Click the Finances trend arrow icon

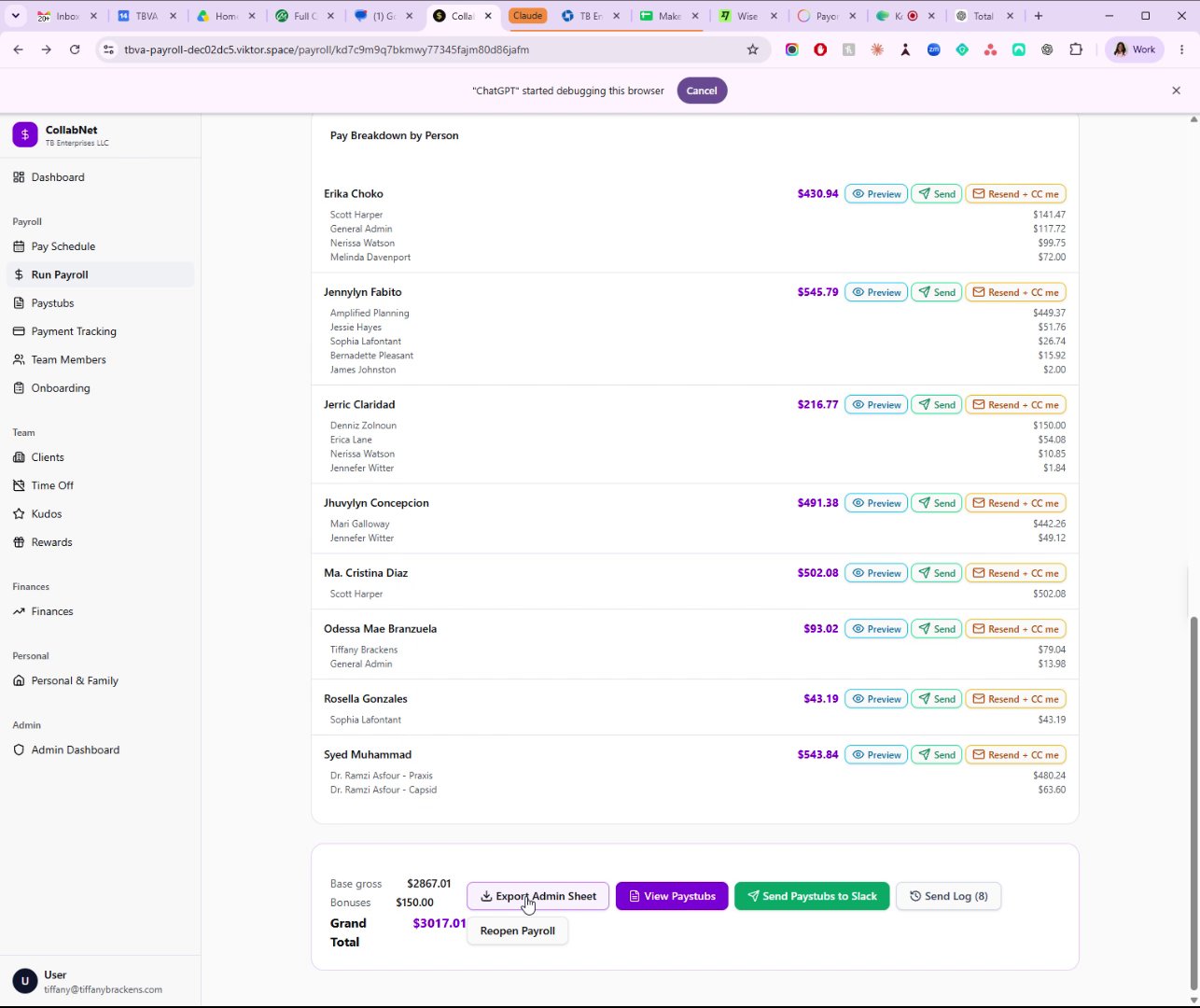19,611
